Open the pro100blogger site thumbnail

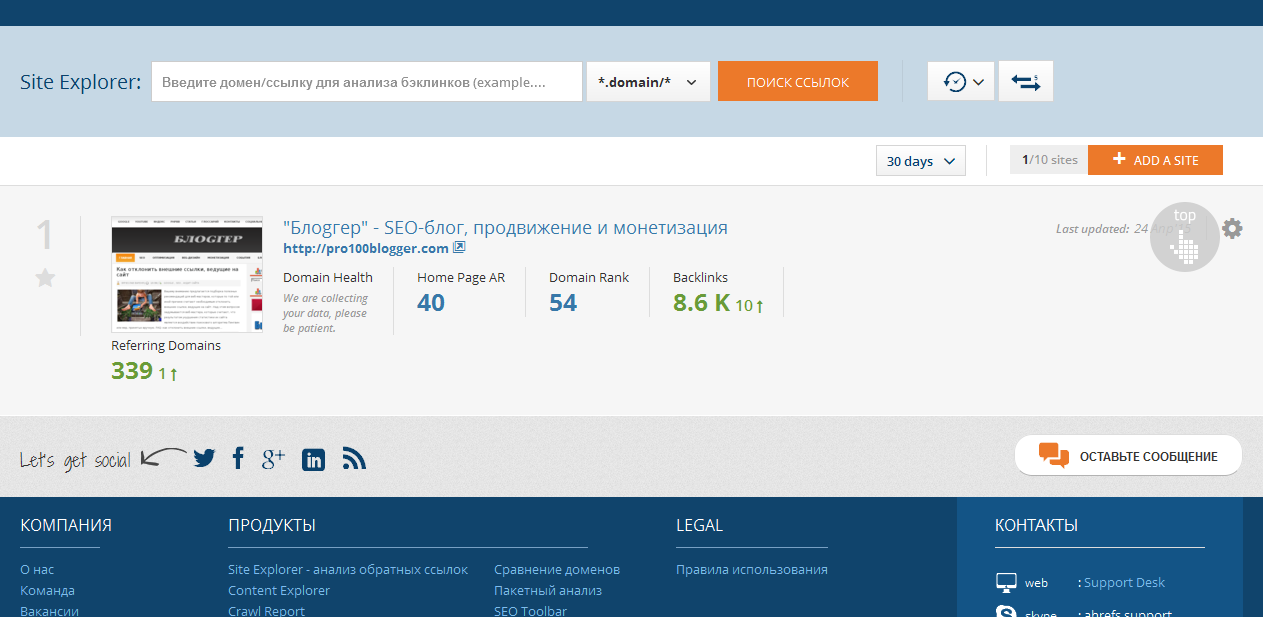point(186,274)
